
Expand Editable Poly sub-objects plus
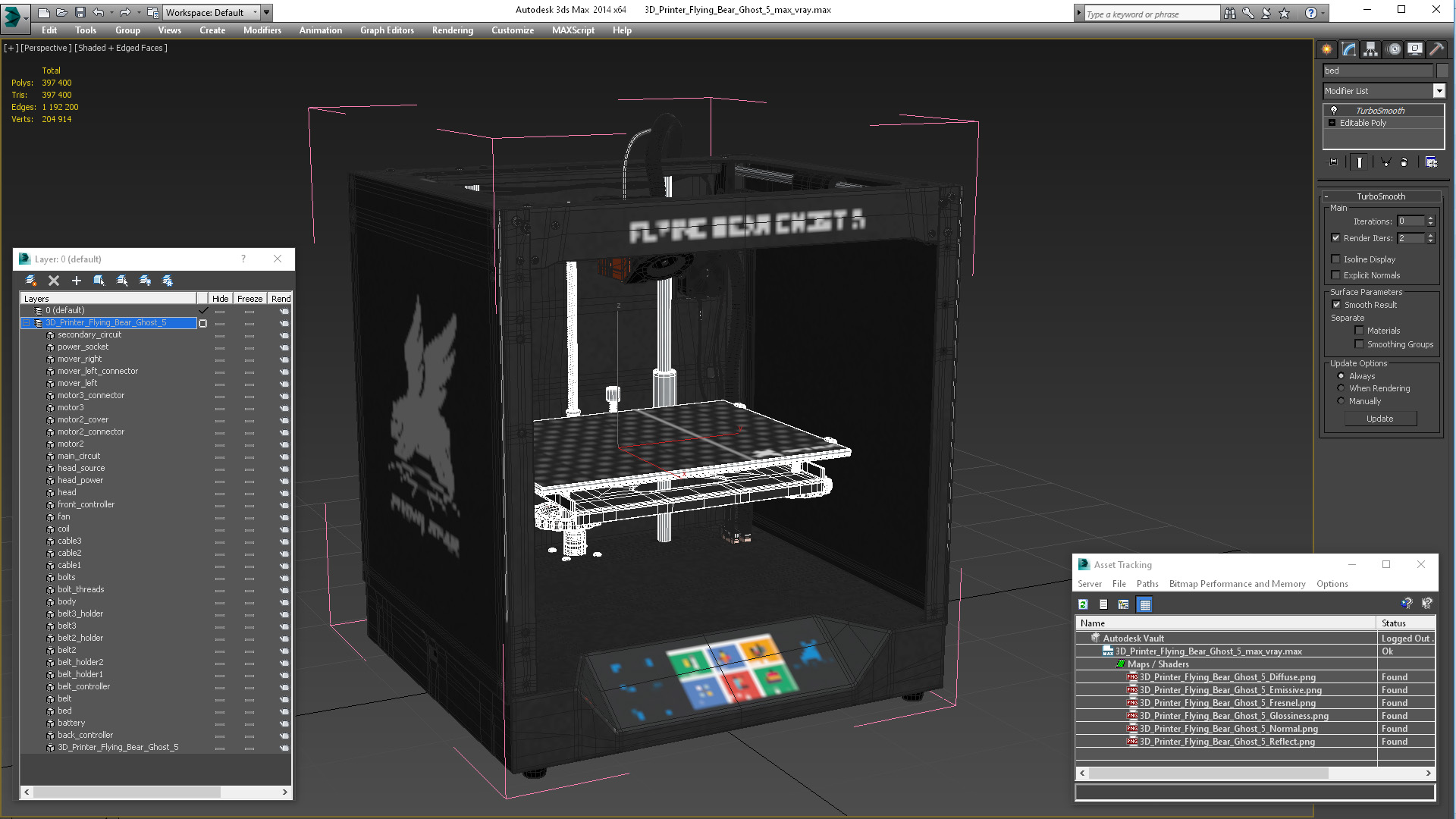point(1332,123)
